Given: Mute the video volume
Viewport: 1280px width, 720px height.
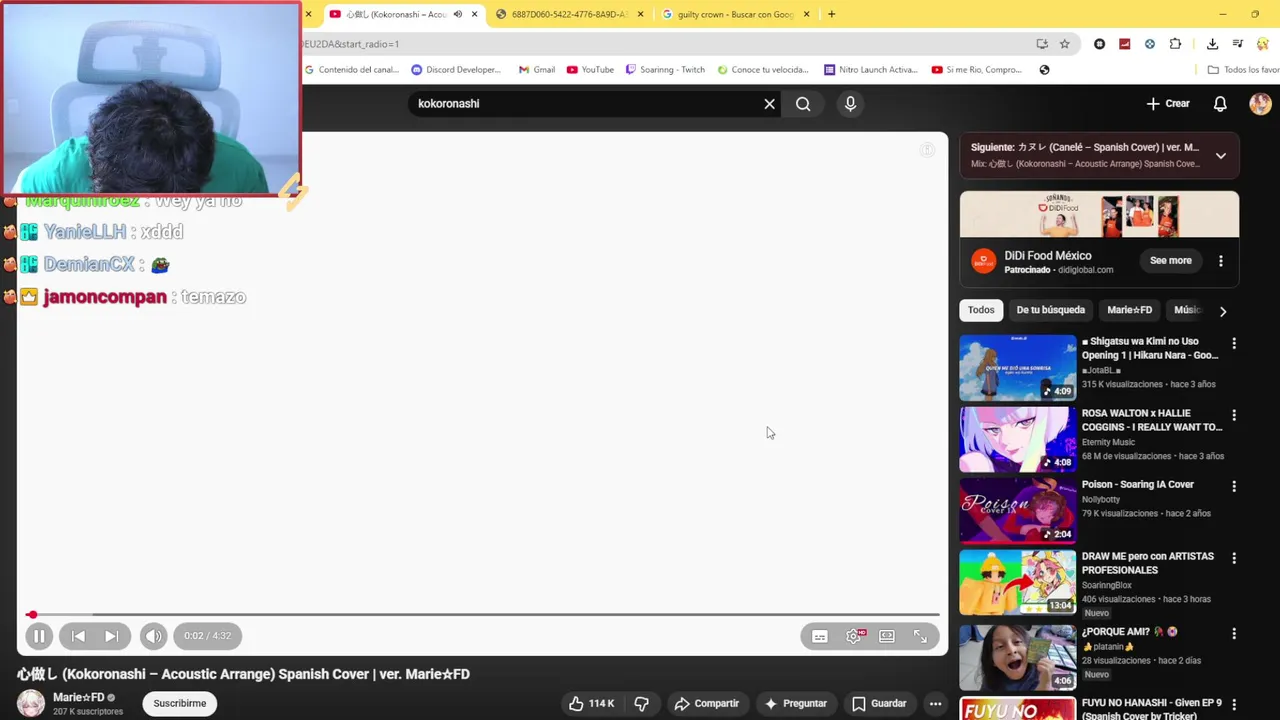Looking at the screenshot, I should [x=153, y=636].
